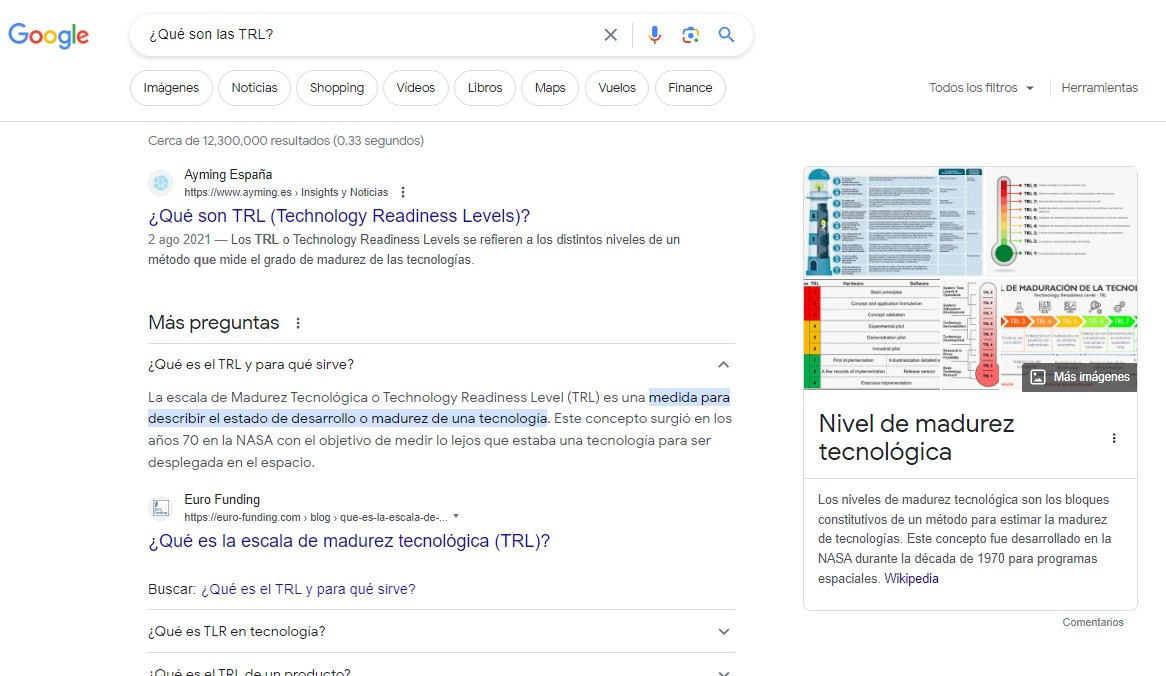Switch to Shopping filter
This screenshot has width=1166, height=676.
337,88
